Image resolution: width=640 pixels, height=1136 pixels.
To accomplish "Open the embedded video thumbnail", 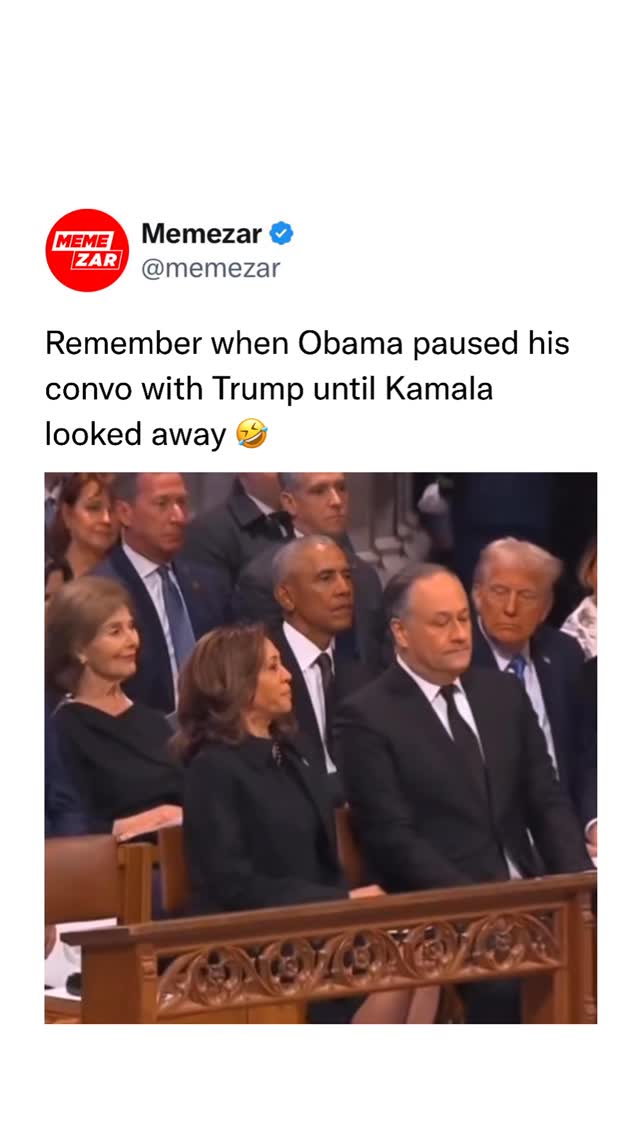I will 320,748.
